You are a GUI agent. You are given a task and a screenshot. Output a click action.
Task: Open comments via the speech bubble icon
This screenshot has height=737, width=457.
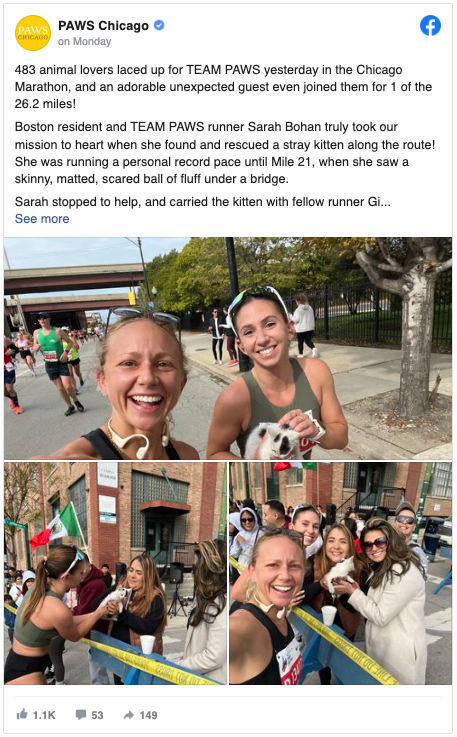[81, 715]
